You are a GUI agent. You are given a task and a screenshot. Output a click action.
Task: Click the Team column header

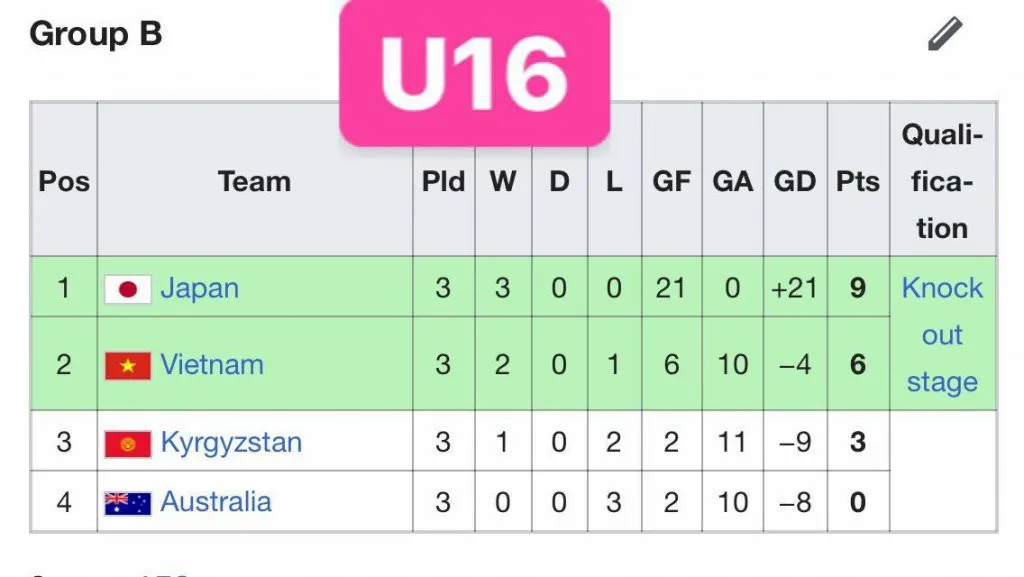tap(254, 181)
